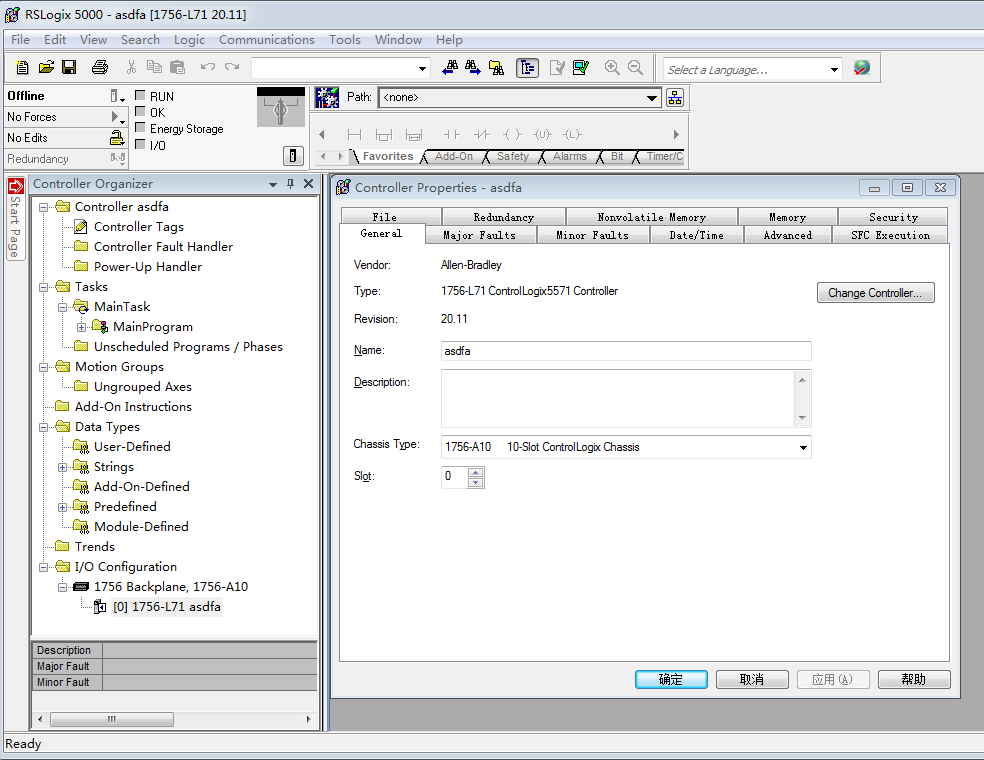Screen dimensions: 984x760
Task: Open the Select a Language dropdown
Action: coord(834,69)
